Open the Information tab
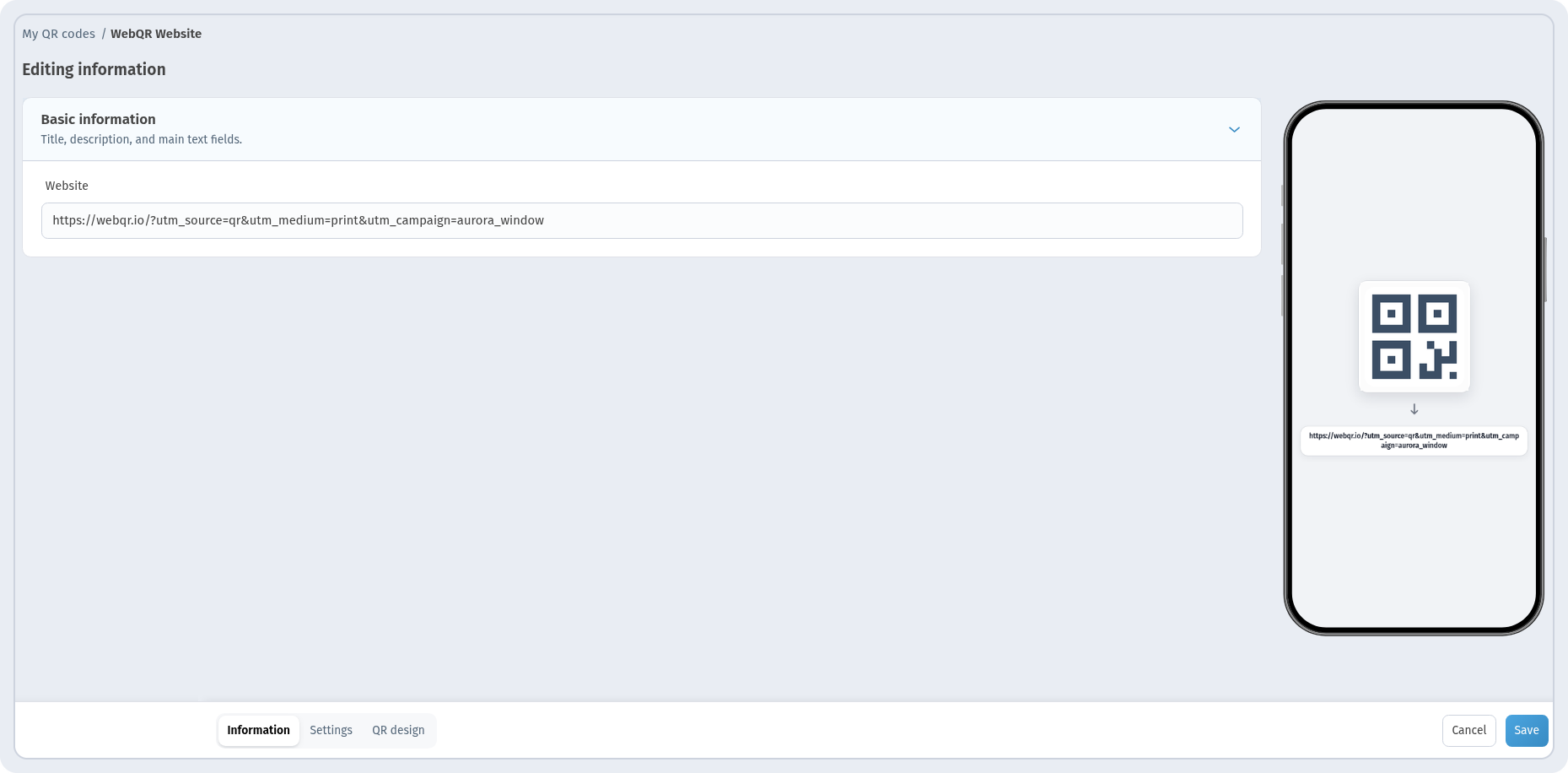 [258, 730]
